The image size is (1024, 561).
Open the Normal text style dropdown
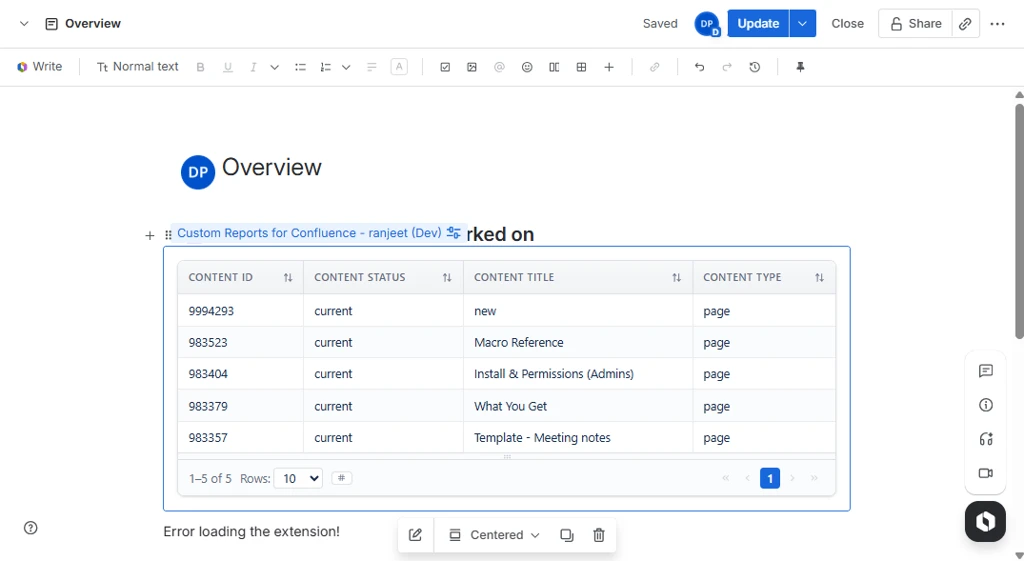click(x=137, y=67)
